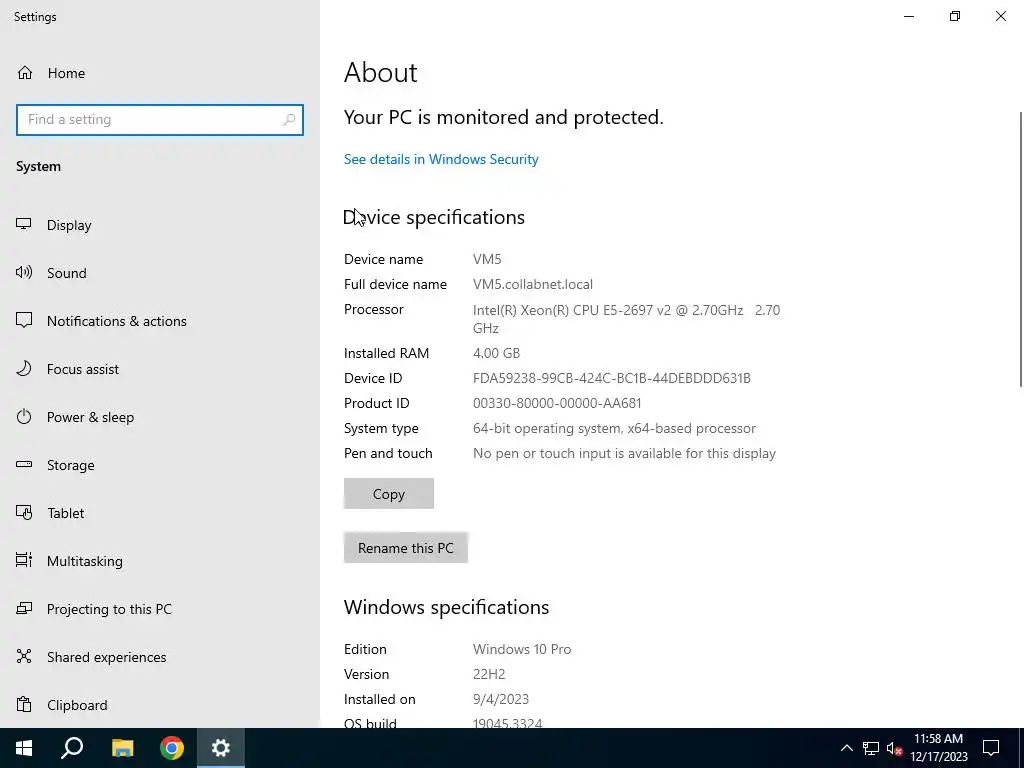
Task: Open See details in Windows Security
Action: (441, 159)
